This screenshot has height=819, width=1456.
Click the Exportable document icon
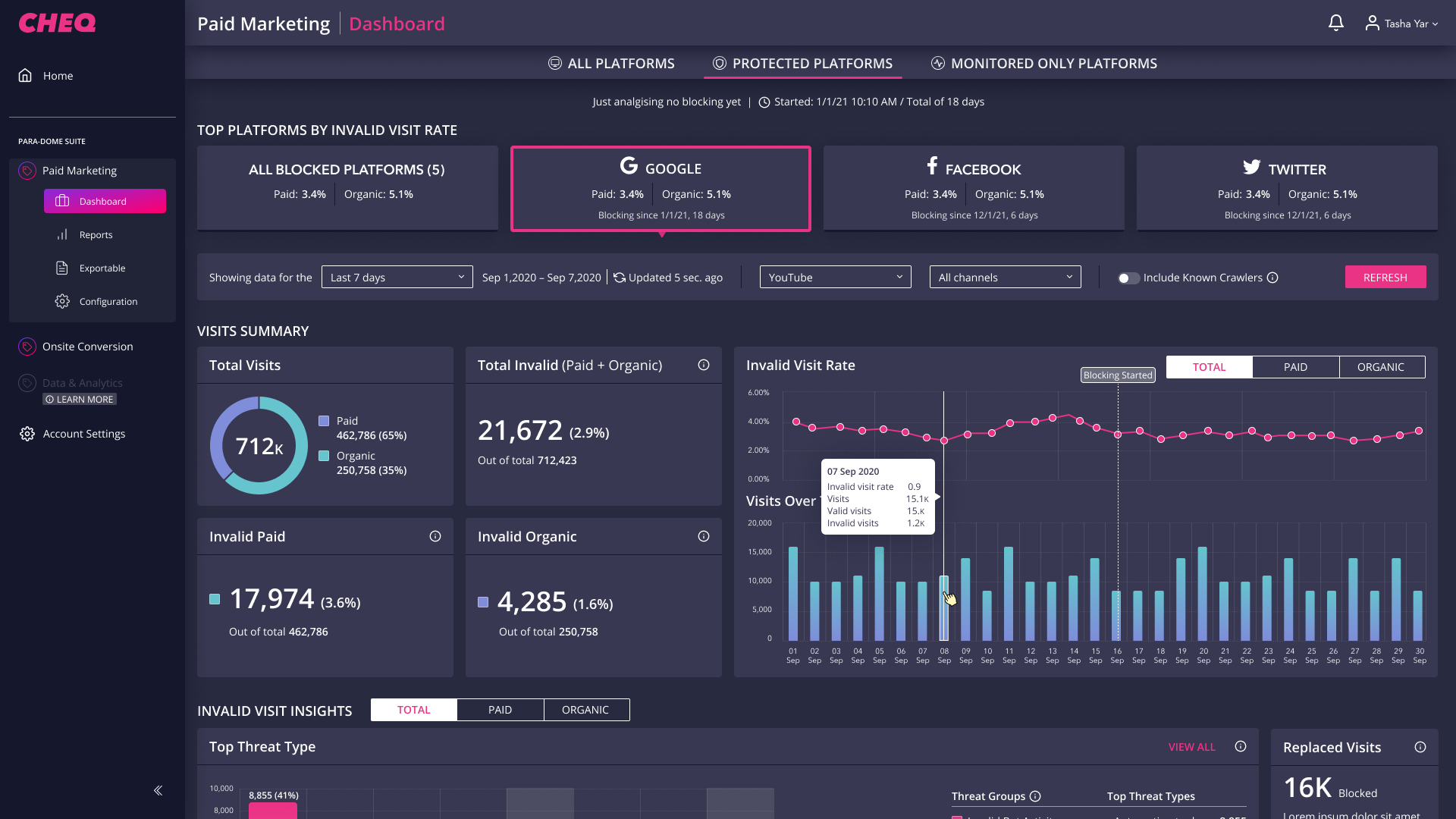(x=62, y=268)
